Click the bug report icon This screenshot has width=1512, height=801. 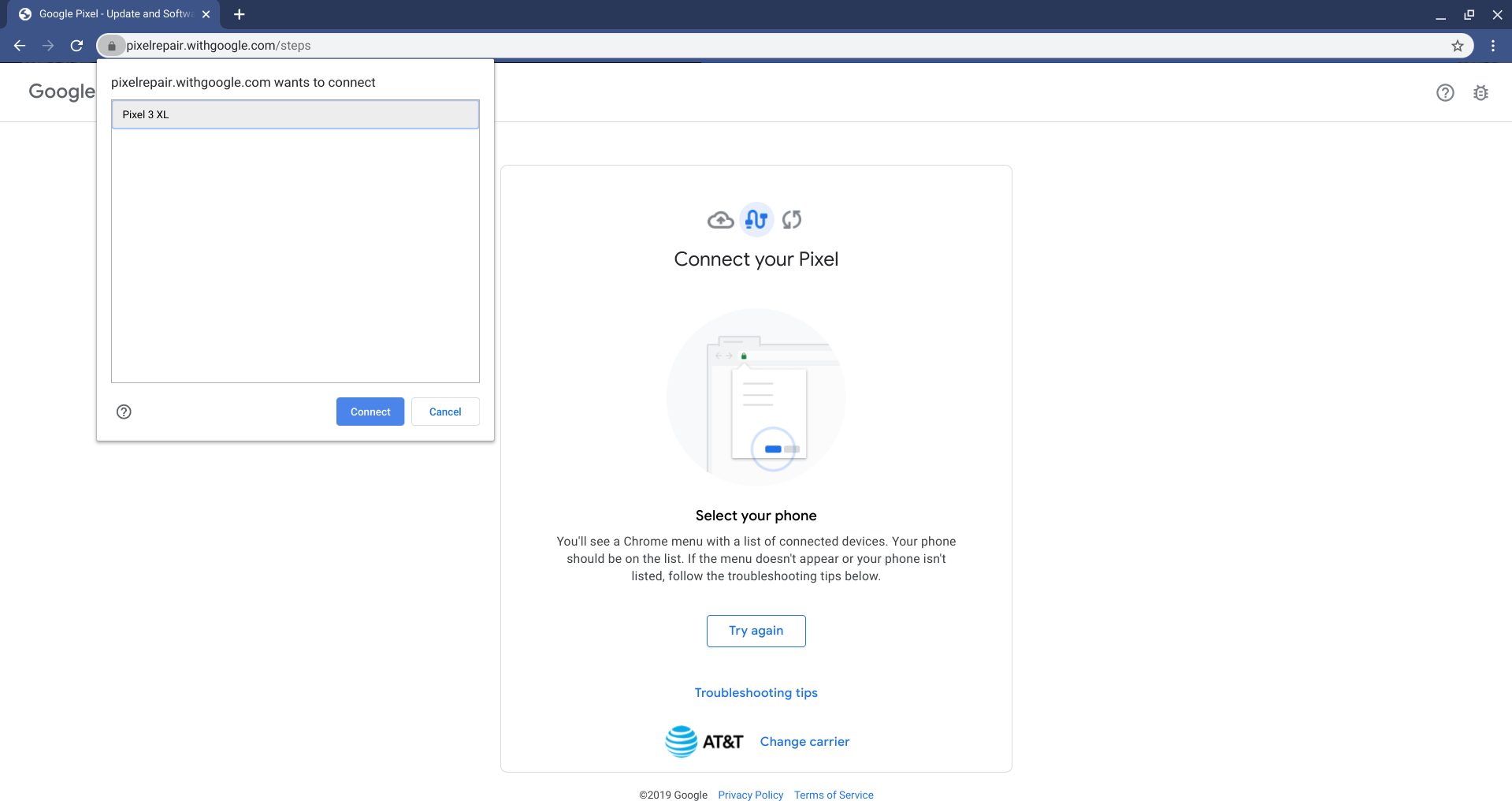coord(1480,93)
